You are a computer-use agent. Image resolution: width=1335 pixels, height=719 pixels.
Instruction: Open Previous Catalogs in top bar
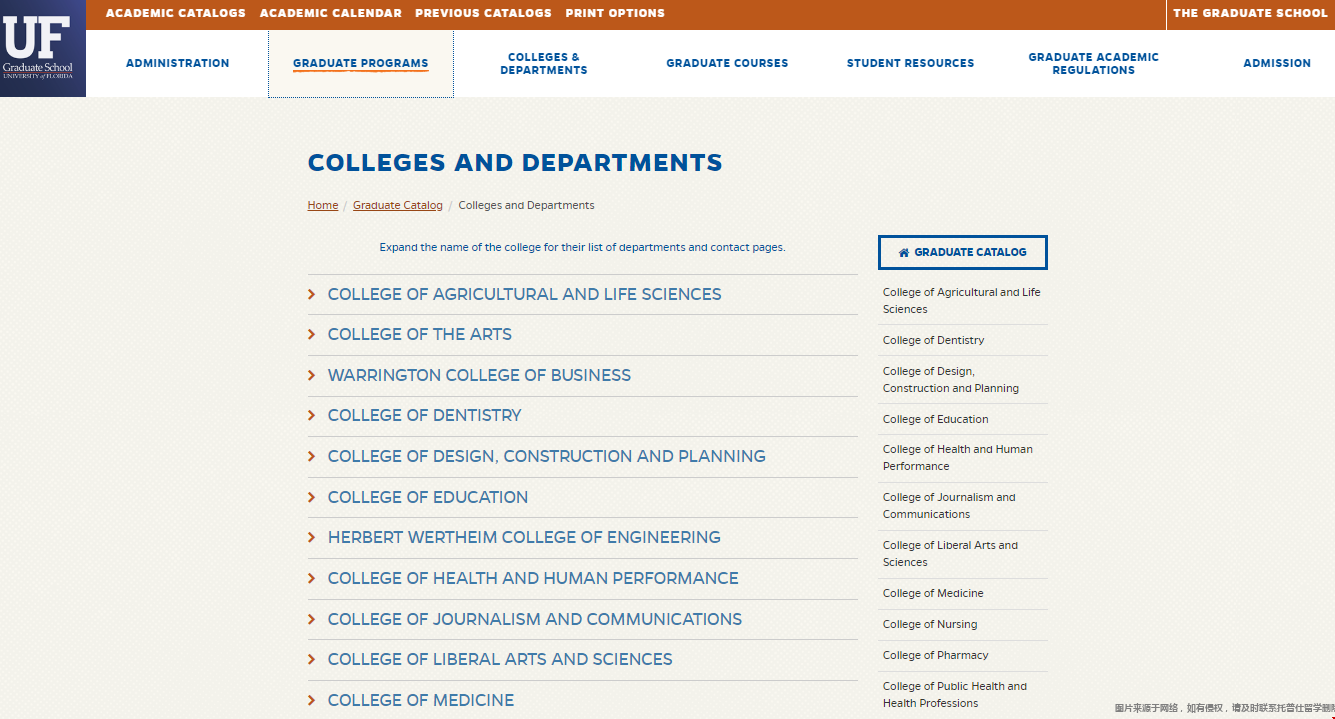click(x=483, y=13)
